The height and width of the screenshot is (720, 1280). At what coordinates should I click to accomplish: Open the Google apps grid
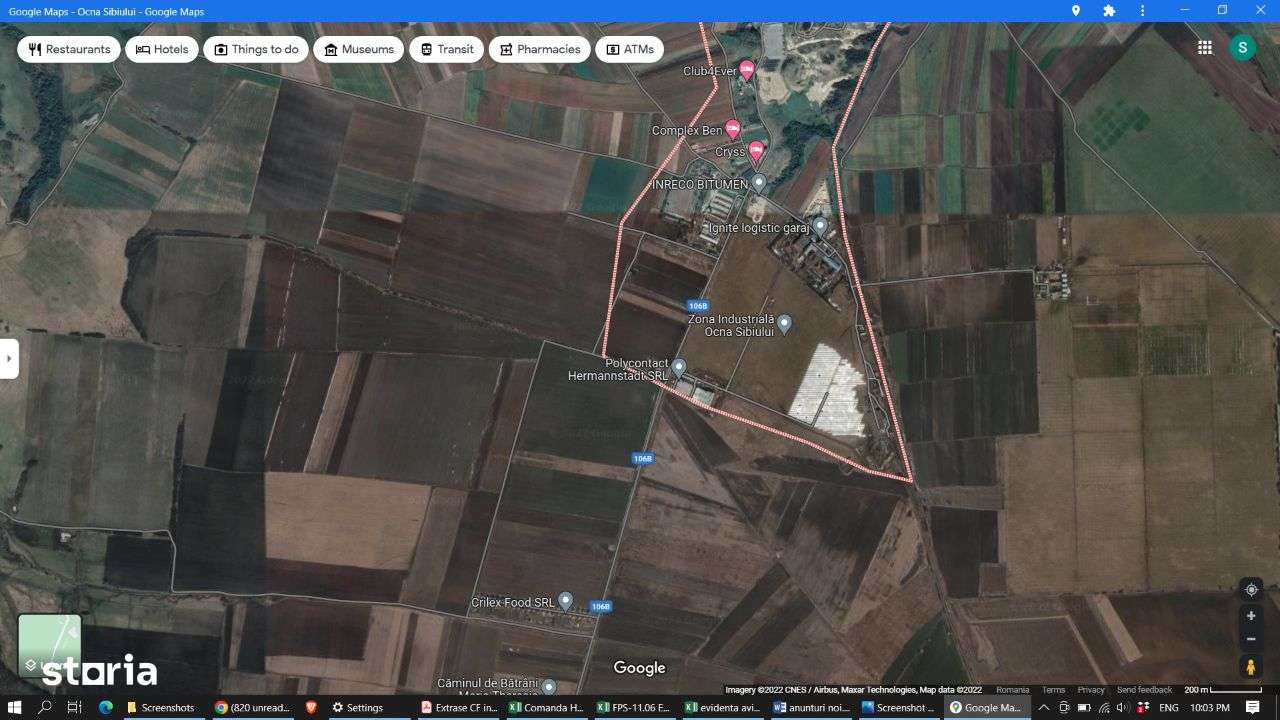(x=1204, y=47)
